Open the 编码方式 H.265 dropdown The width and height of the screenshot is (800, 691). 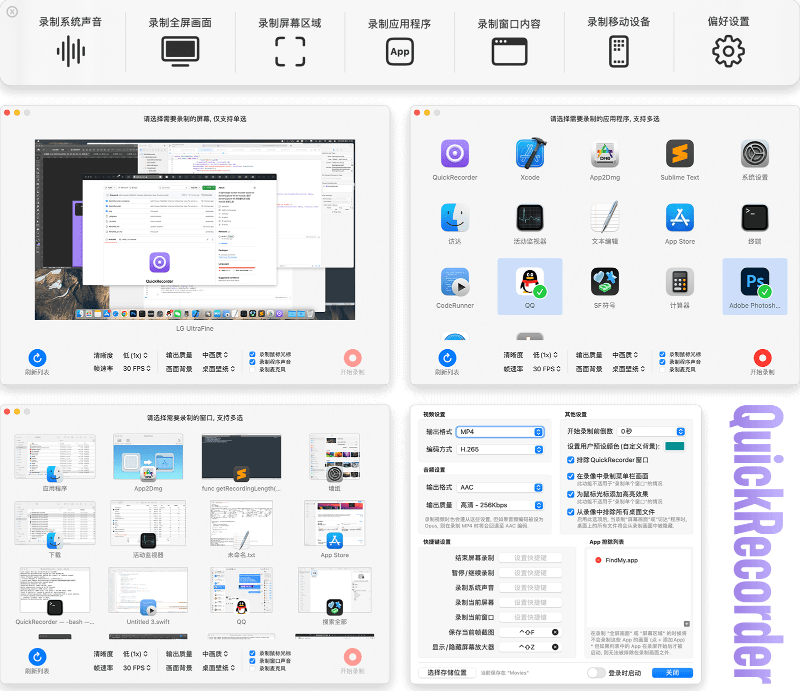pos(500,450)
